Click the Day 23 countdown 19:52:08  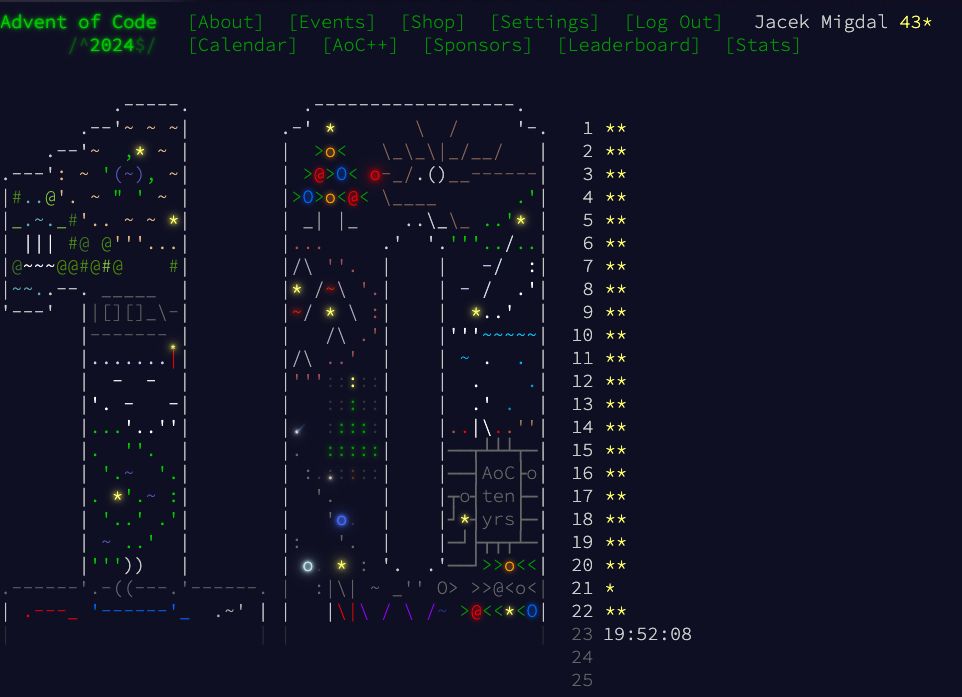click(647, 634)
